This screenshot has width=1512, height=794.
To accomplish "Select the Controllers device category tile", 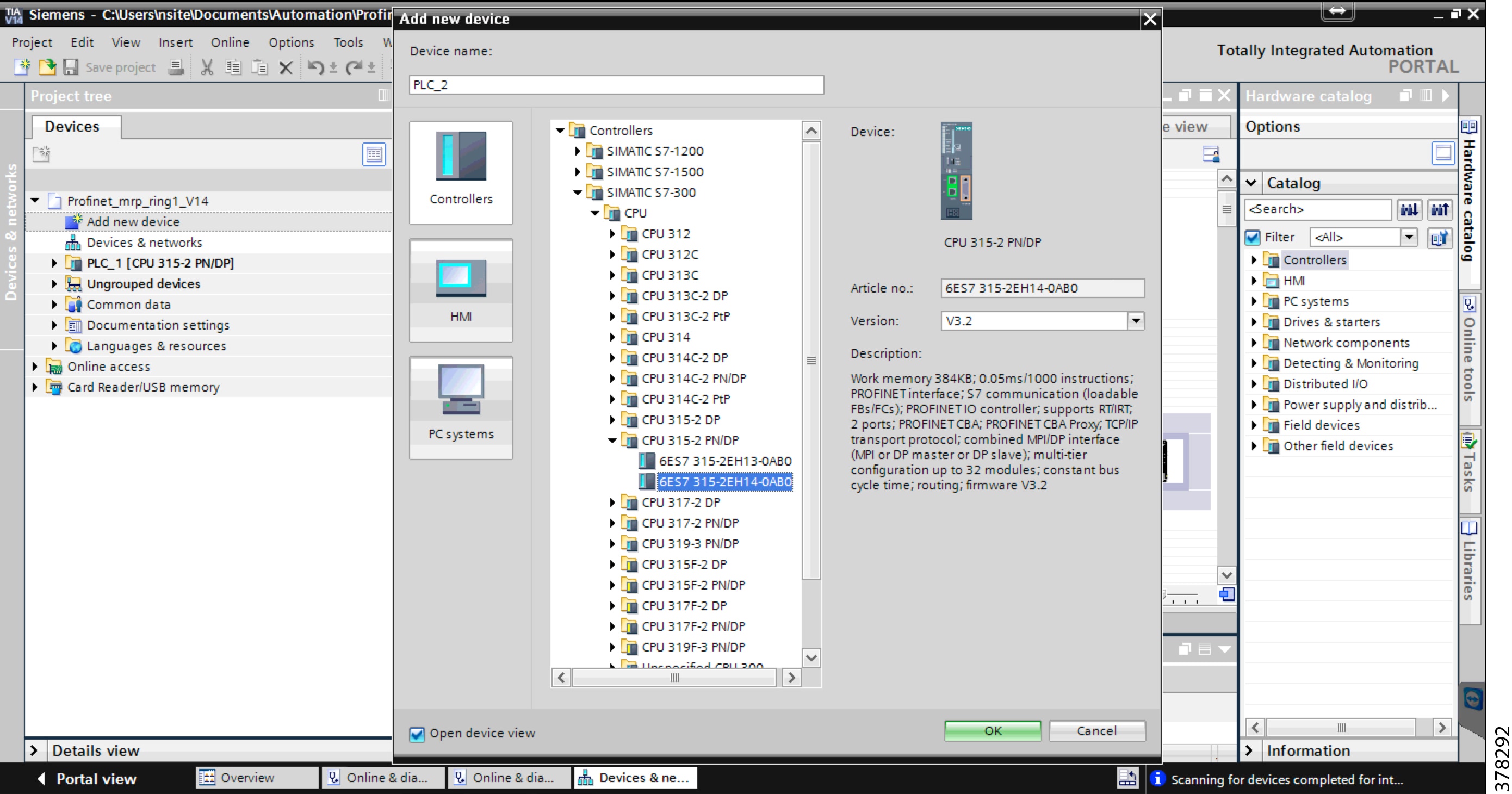I will coord(461,172).
